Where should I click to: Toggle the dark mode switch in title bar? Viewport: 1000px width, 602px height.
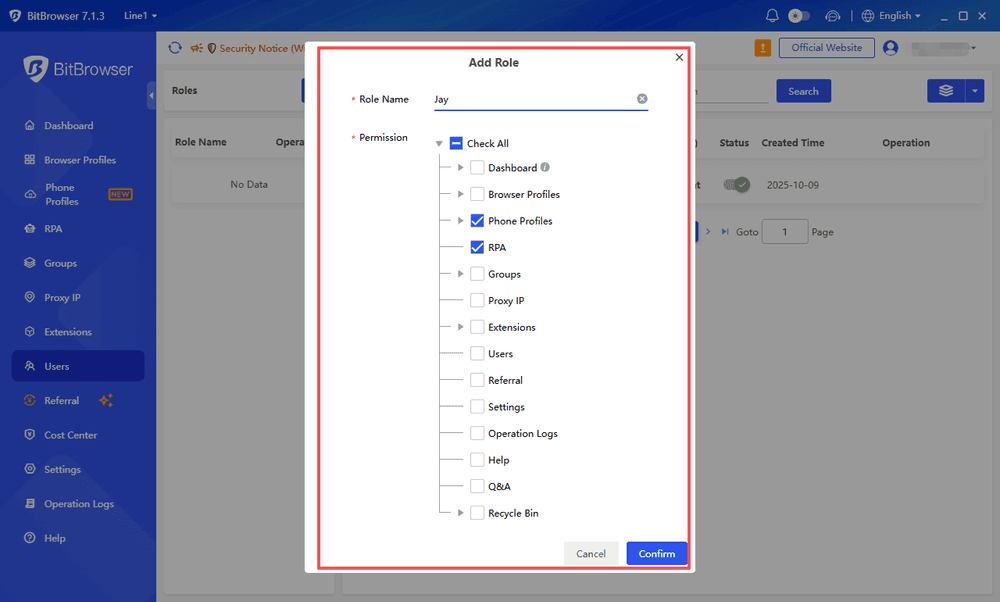[798, 16]
